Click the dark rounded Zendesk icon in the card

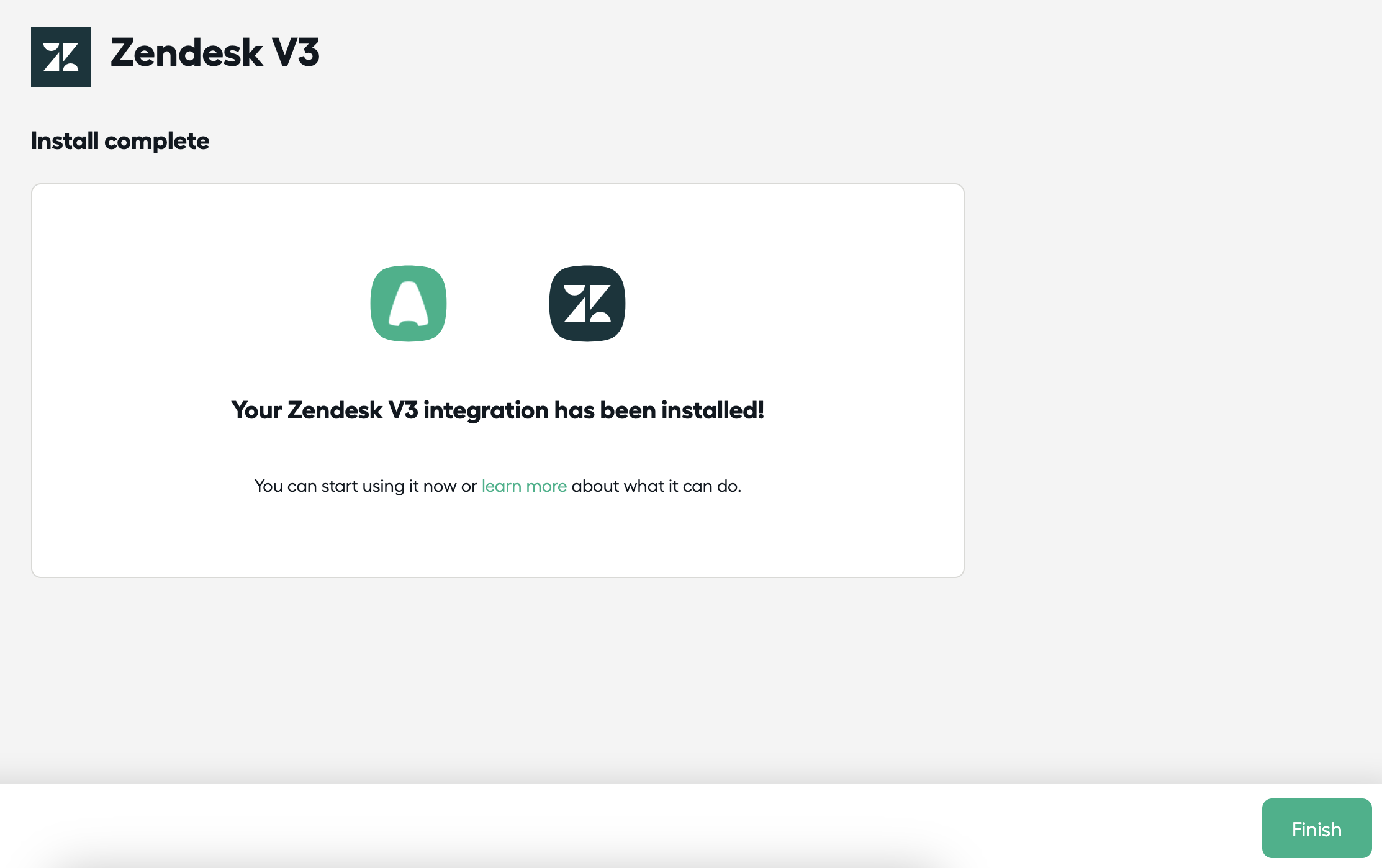587,304
